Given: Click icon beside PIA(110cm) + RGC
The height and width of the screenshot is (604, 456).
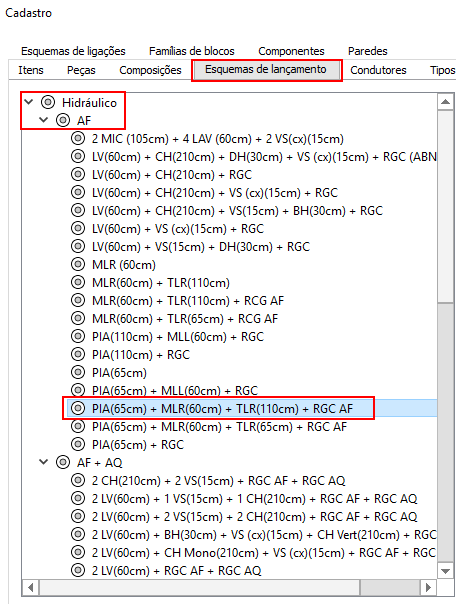Looking at the screenshot, I should point(78,354).
